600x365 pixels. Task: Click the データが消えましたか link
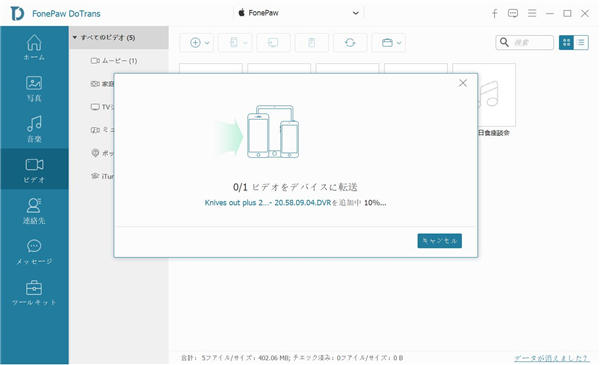[x=551, y=358]
